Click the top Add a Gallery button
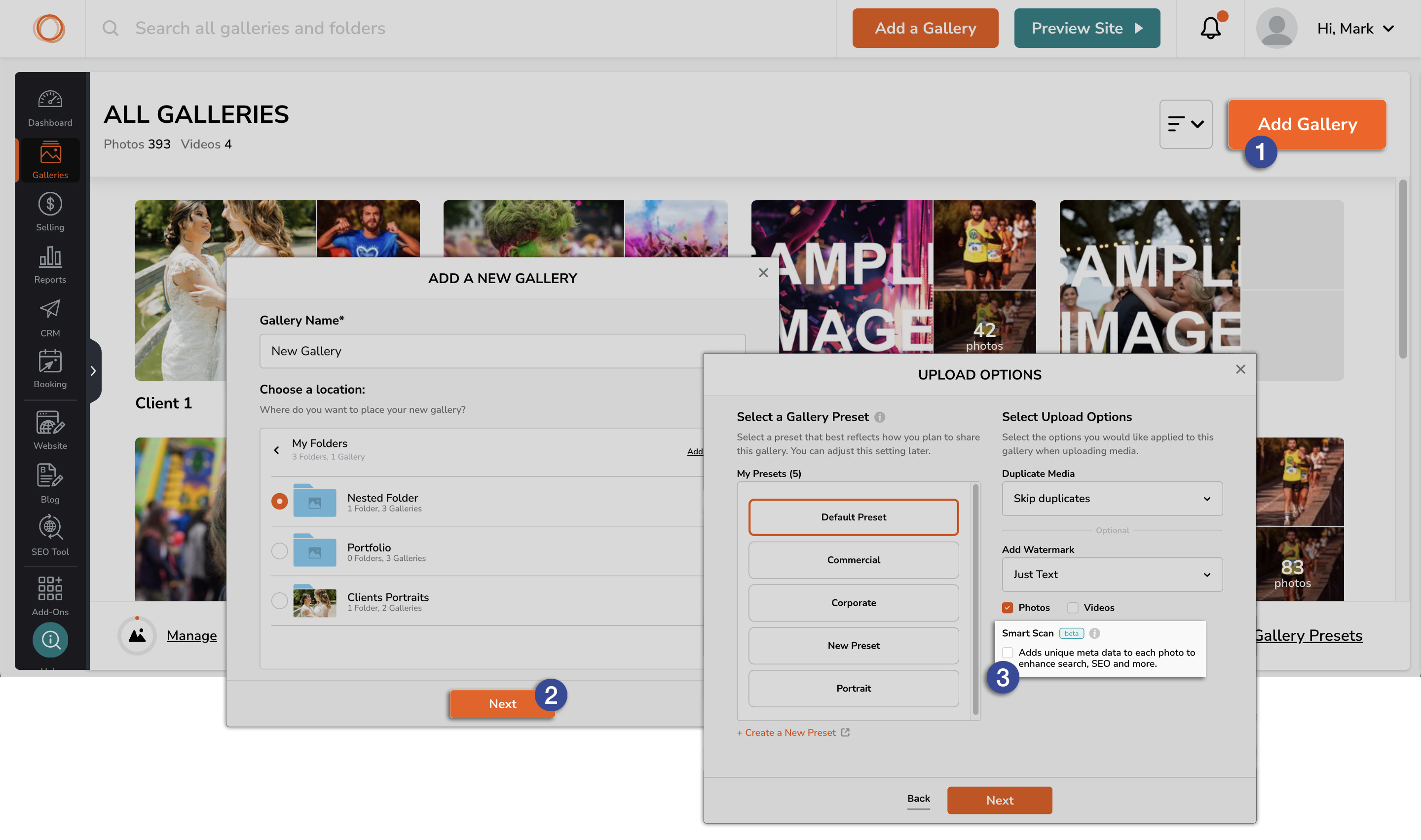Image resolution: width=1421 pixels, height=840 pixels. pyautogui.click(x=926, y=28)
